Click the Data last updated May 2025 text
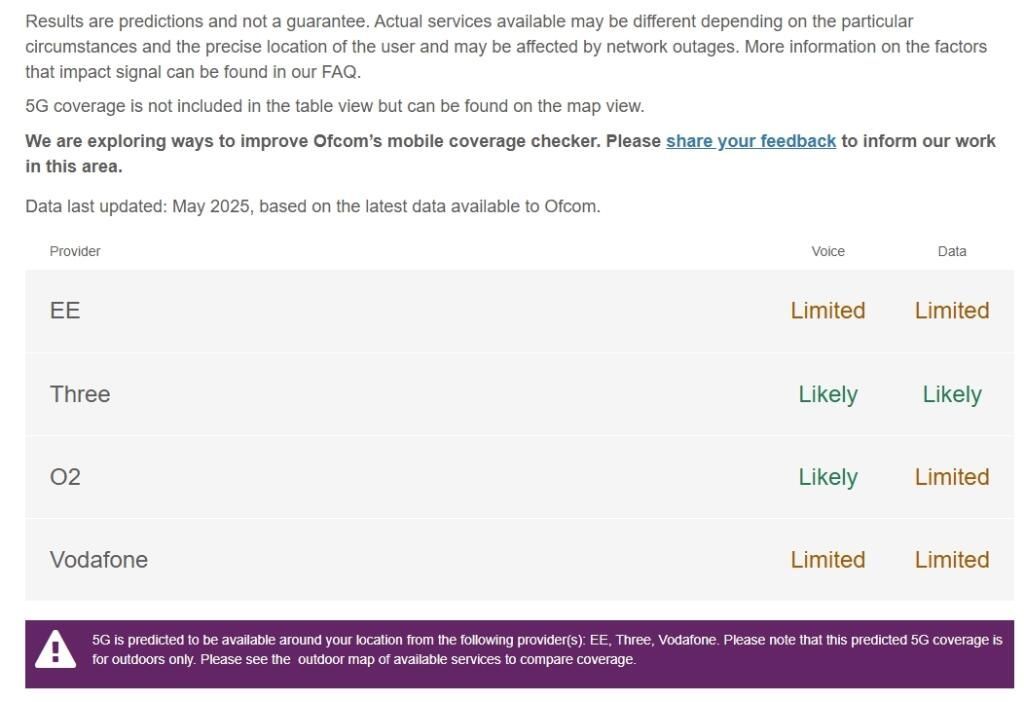 [312, 206]
